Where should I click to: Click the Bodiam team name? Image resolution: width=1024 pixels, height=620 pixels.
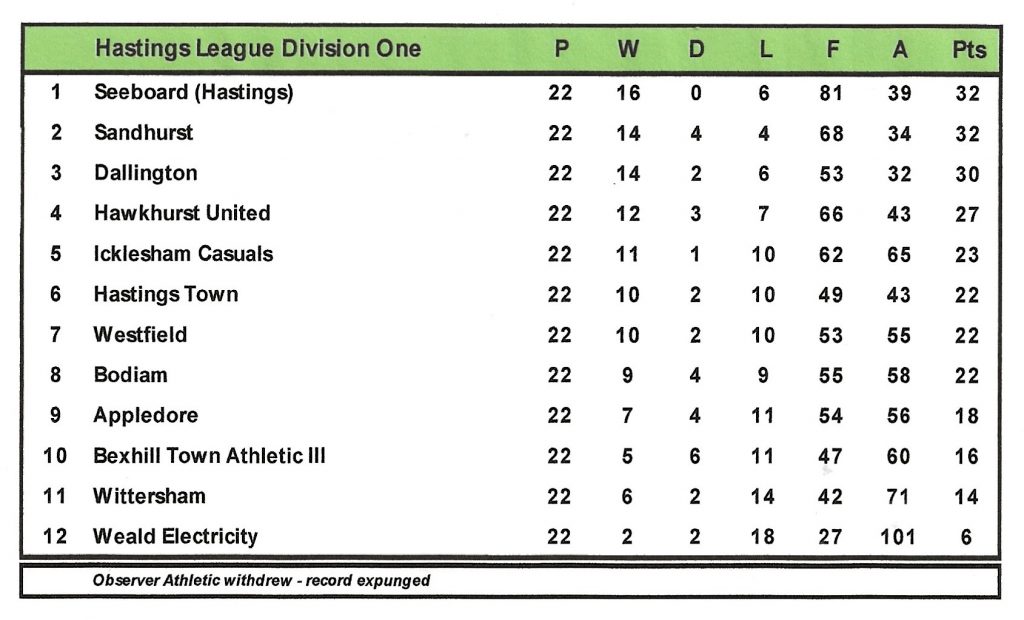(x=130, y=375)
